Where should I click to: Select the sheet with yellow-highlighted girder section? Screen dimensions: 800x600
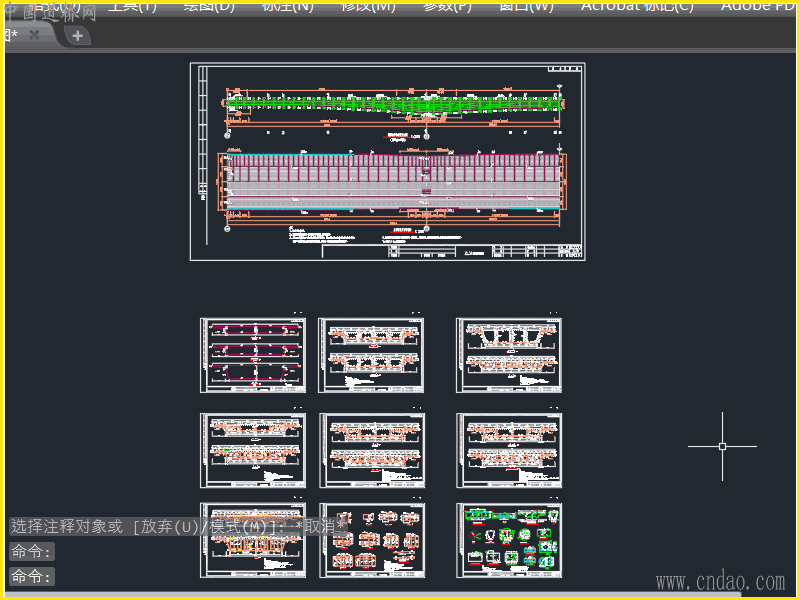(x=253, y=540)
